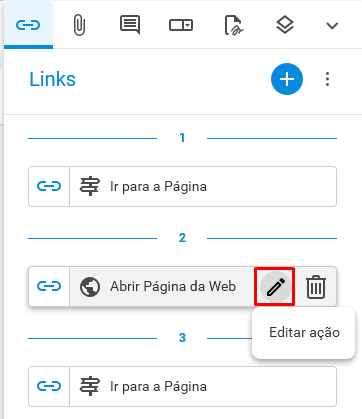Open the Links three-dot options menu
Screen dimensions: 362x419
(327, 79)
